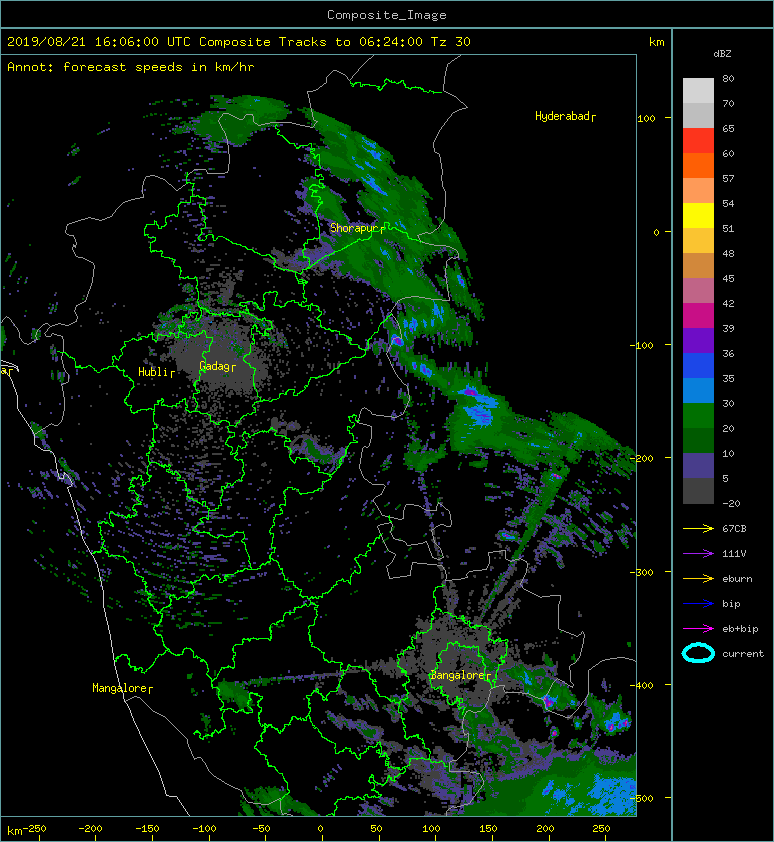Click the cyan current ellipse legend icon
The image size is (774, 842).
(x=698, y=653)
